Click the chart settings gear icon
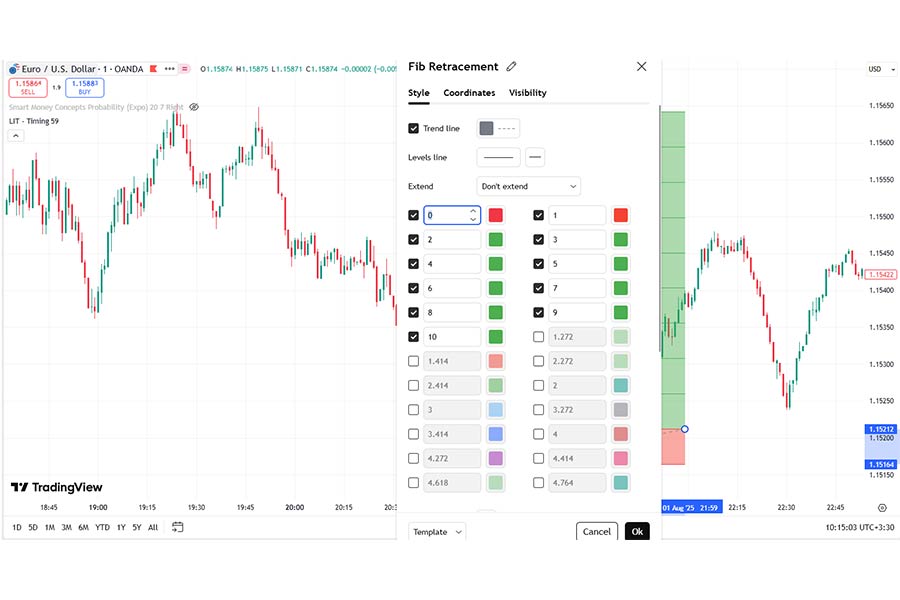 point(882,508)
